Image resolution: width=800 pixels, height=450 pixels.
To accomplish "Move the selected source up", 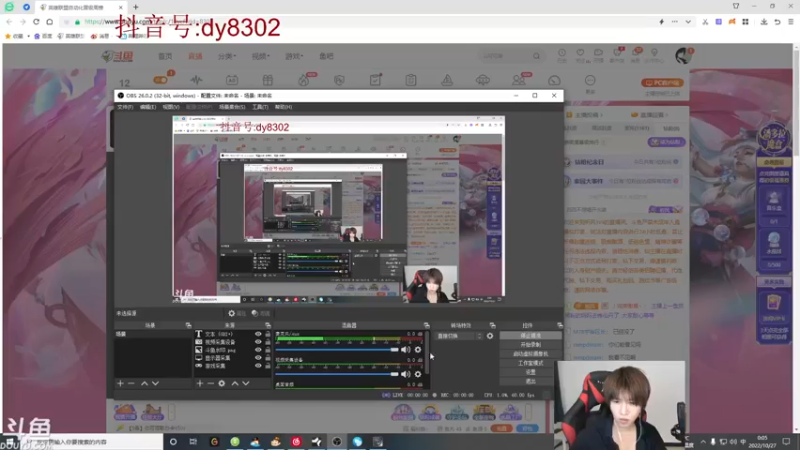I will pos(235,383).
